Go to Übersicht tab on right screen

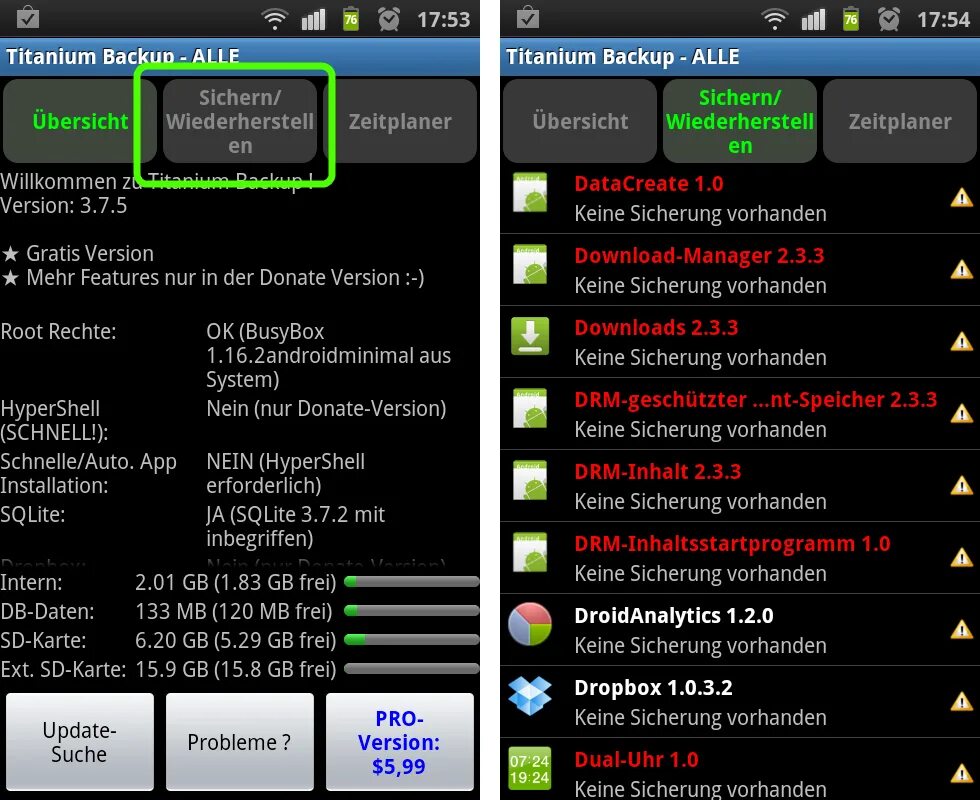pyautogui.click(x=580, y=121)
